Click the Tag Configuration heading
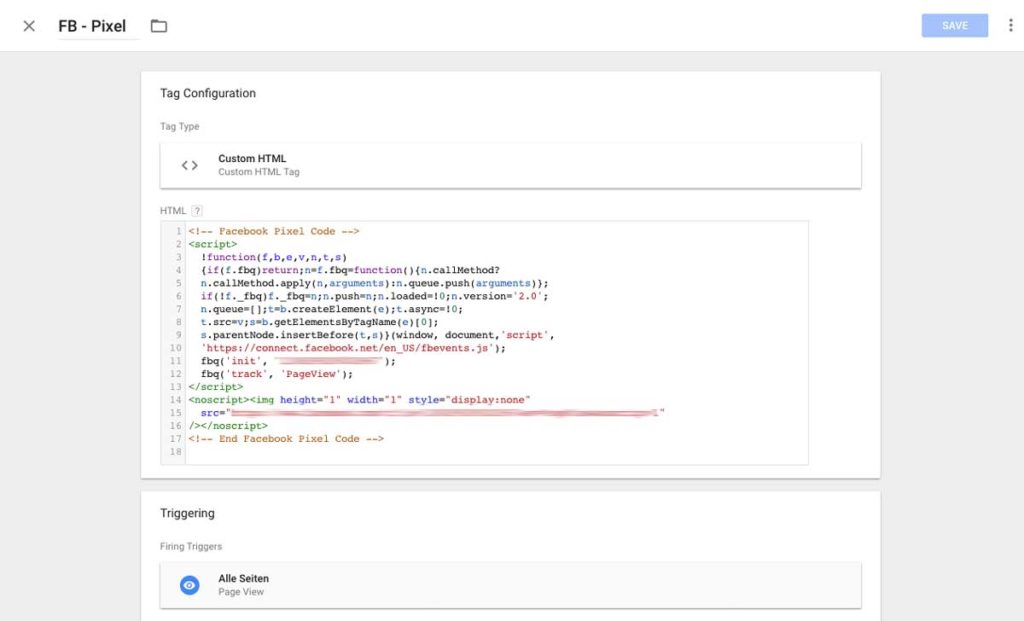This screenshot has width=1024, height=621. [x=208, y=93]
